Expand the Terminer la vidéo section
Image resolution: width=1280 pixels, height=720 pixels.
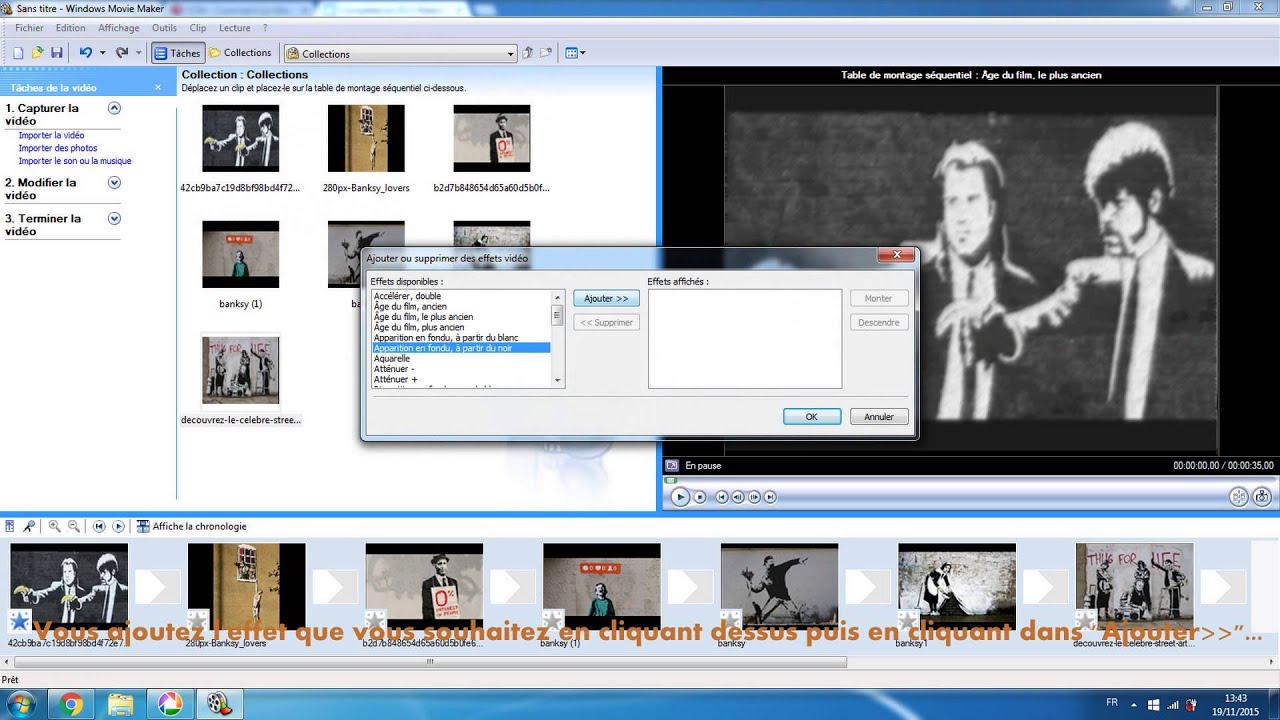[114, 218]
